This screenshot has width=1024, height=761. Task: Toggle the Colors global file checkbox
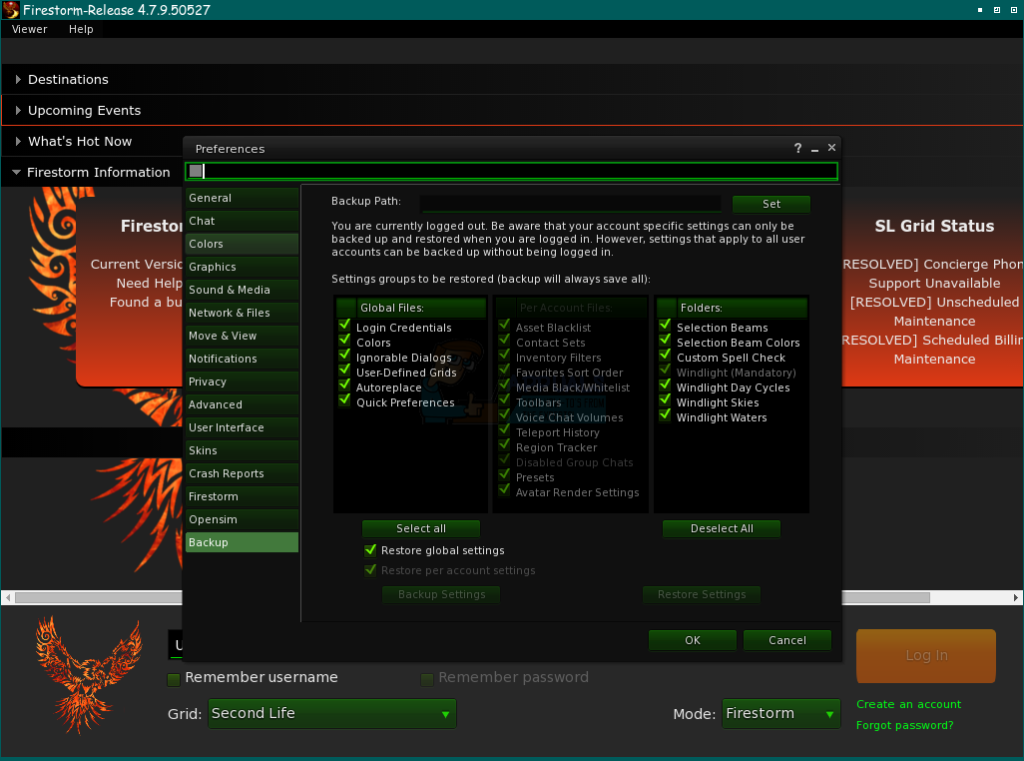click(x=344, y=340)
